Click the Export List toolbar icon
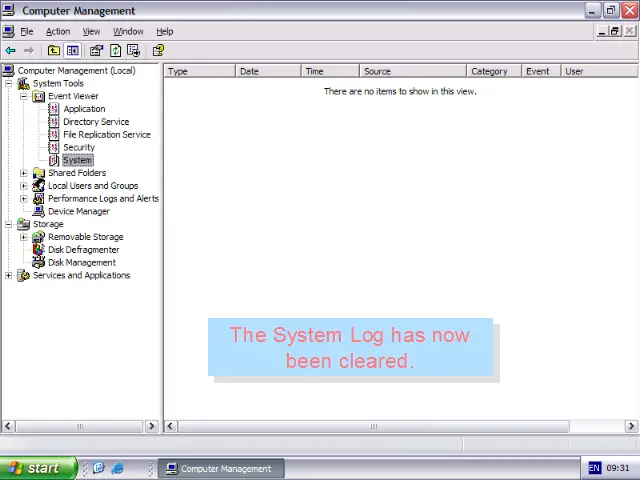 pyautogui.click(x=133, y=51)
